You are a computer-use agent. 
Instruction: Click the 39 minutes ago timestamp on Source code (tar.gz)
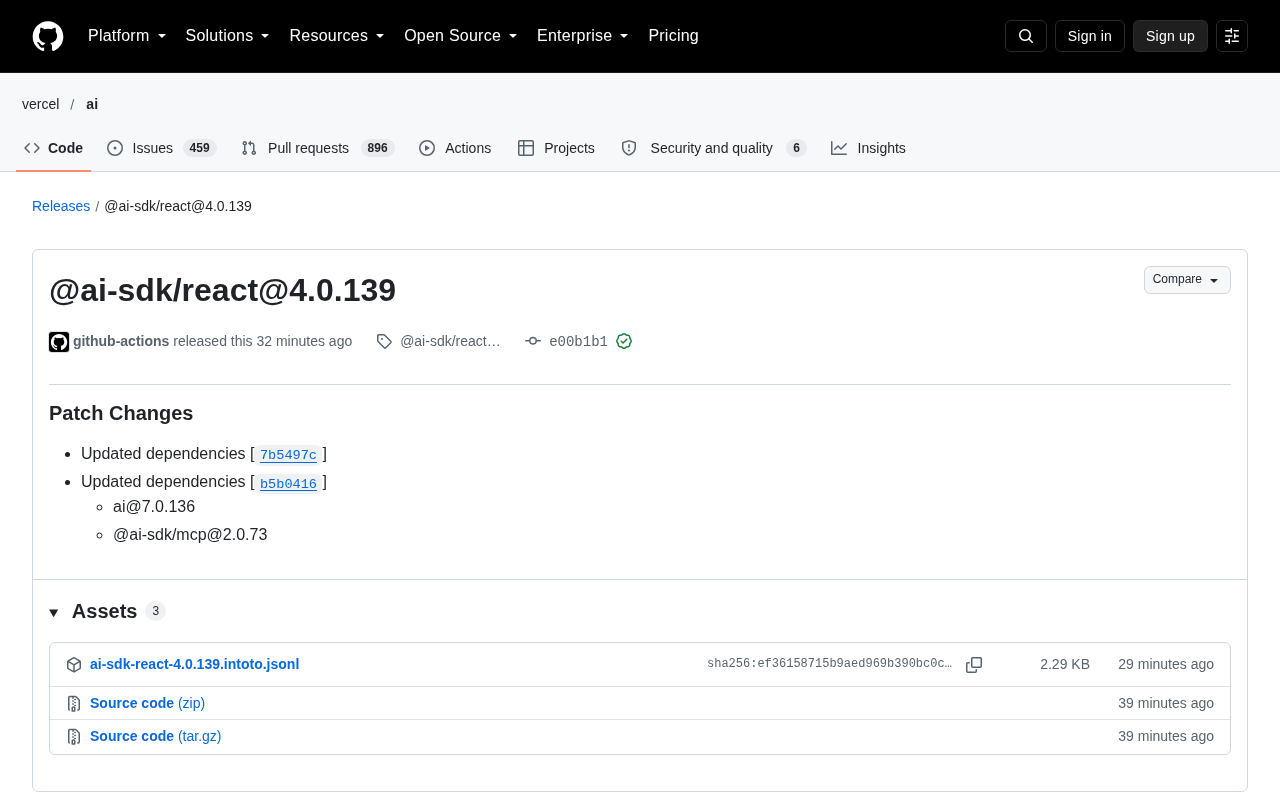[1166, 736]
